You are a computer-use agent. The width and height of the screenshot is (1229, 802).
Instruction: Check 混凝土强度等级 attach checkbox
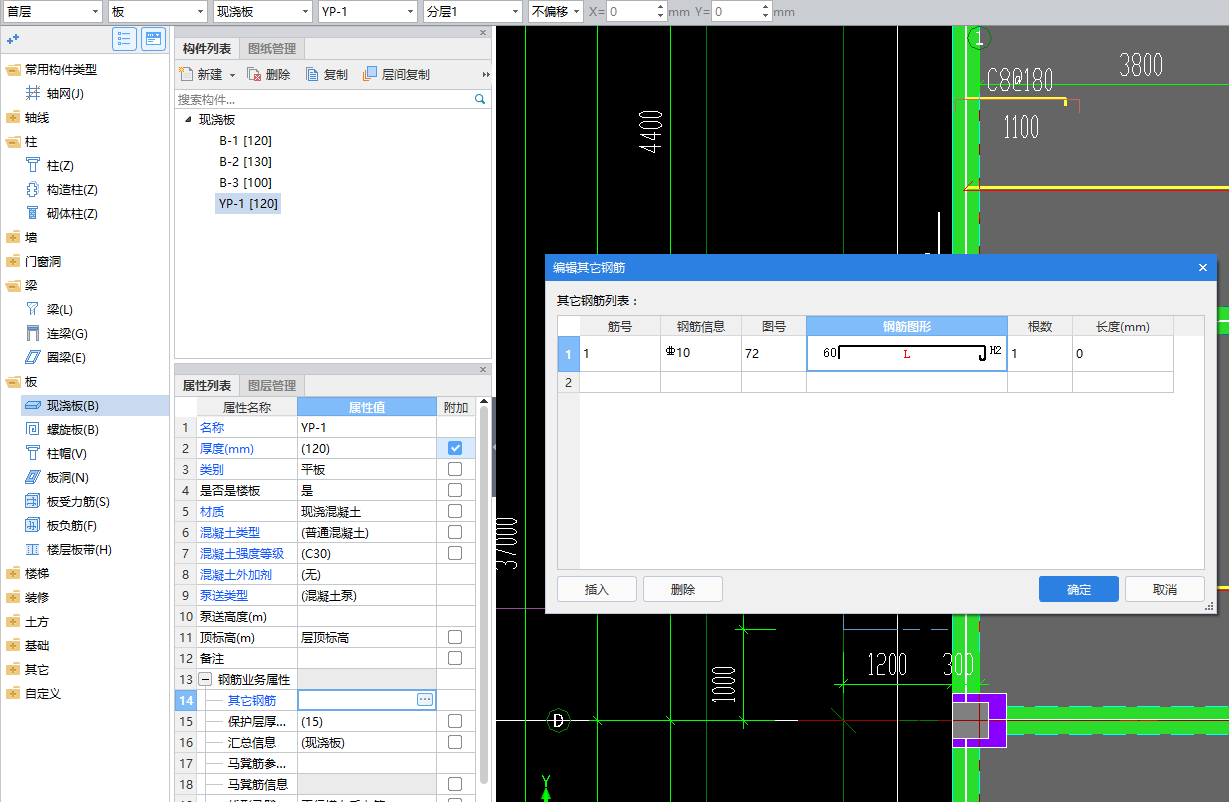click(455, 553)
